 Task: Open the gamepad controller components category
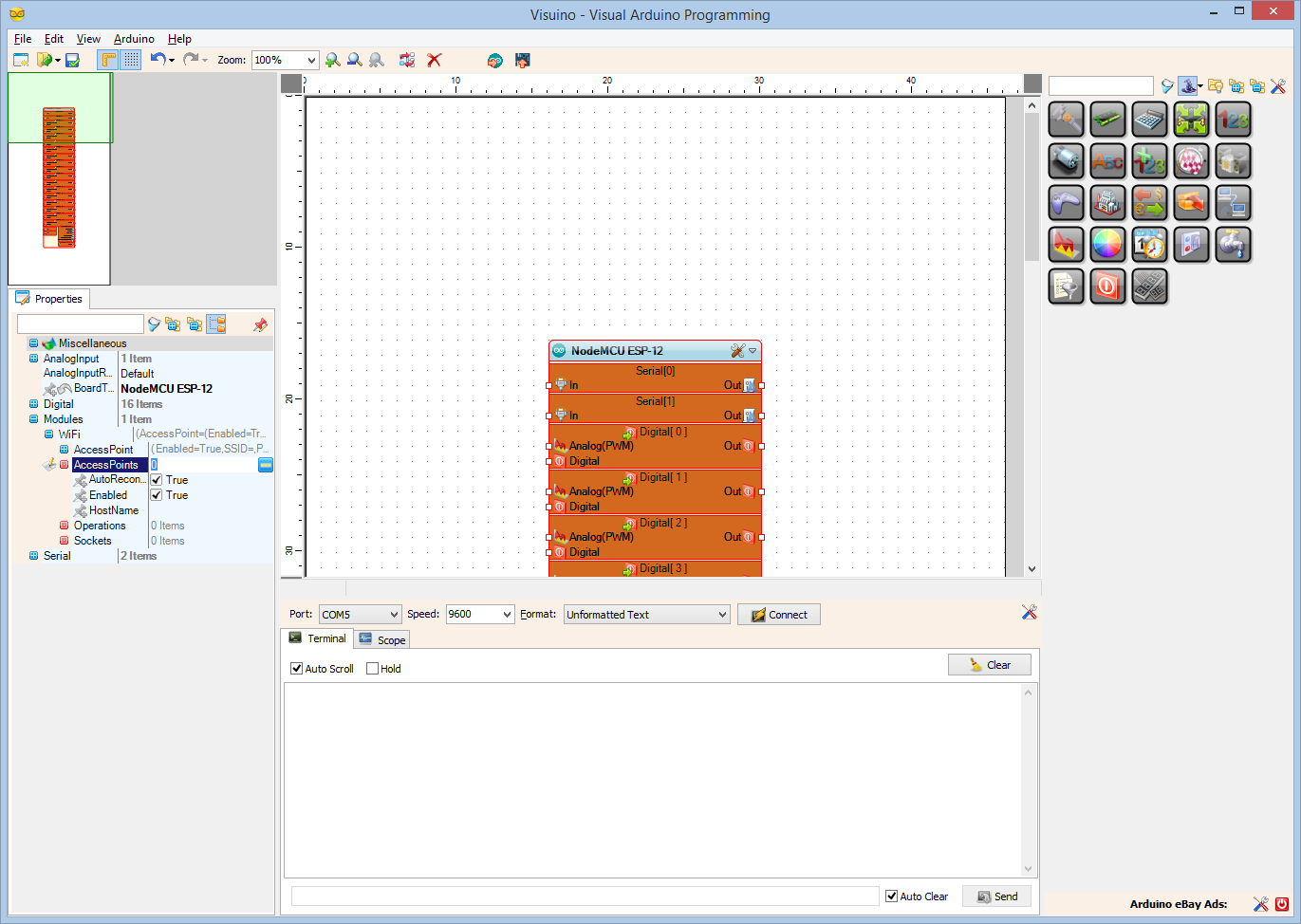[1066, 203]
